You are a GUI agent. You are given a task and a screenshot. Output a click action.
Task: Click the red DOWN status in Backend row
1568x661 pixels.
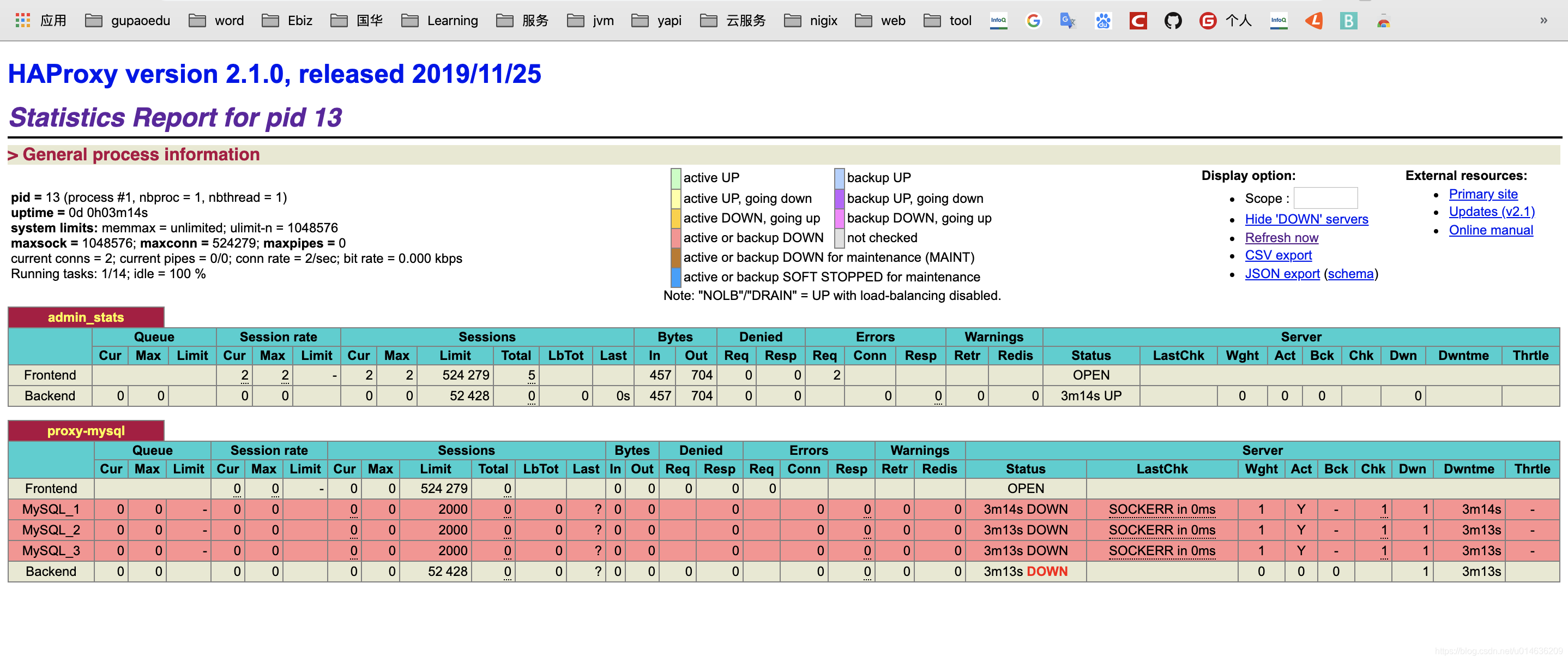click(1047, 571)
